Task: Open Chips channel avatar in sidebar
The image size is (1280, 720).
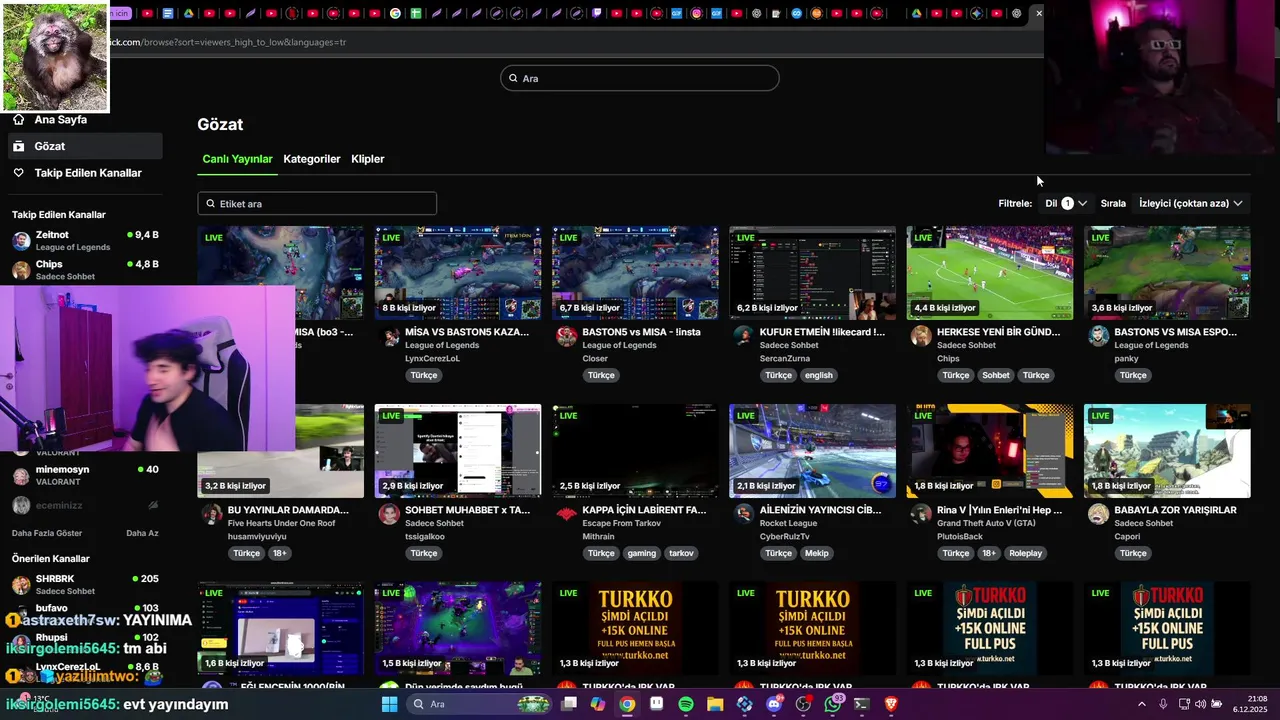Action: (x=21, y=270)
